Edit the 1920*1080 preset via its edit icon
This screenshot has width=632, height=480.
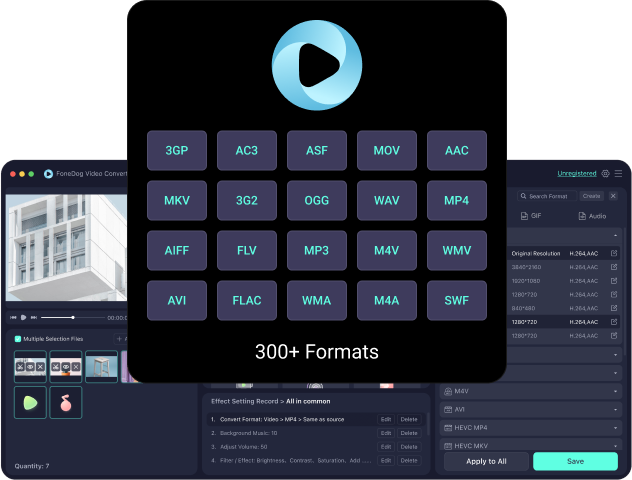click(614, 281)
